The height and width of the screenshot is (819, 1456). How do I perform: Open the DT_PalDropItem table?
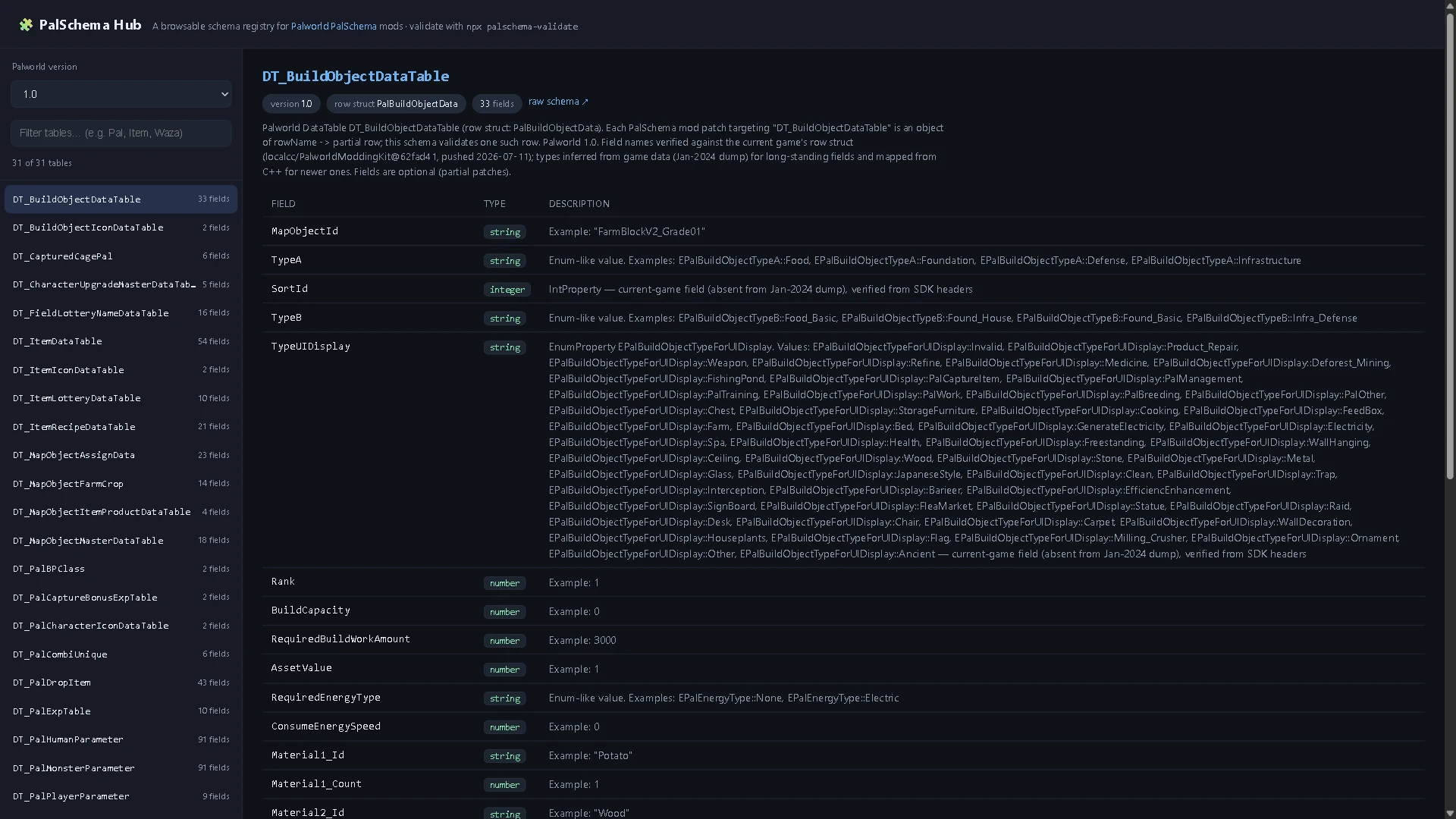point(121,682)
